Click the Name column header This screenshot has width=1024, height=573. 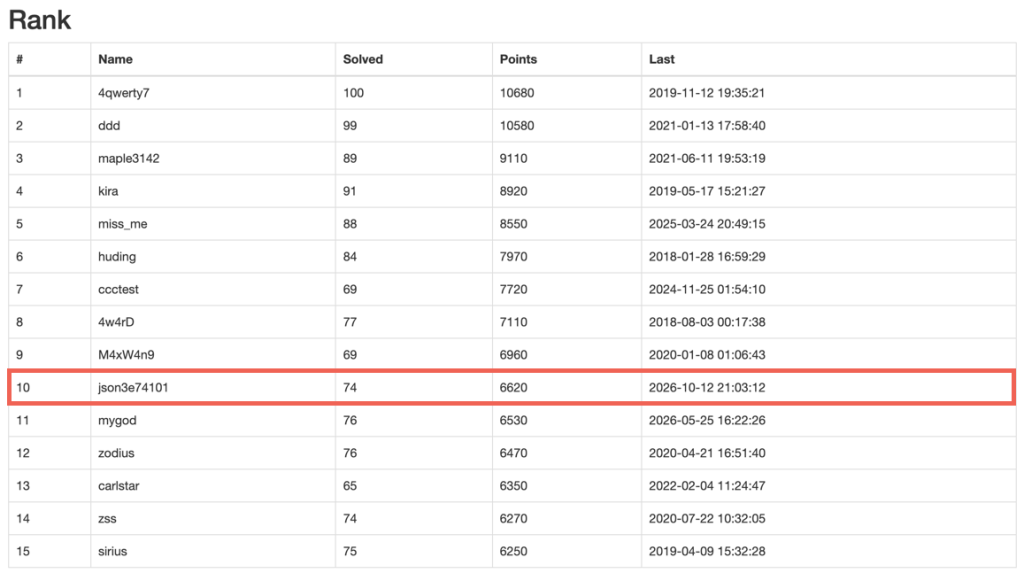(x=115, y=59)
